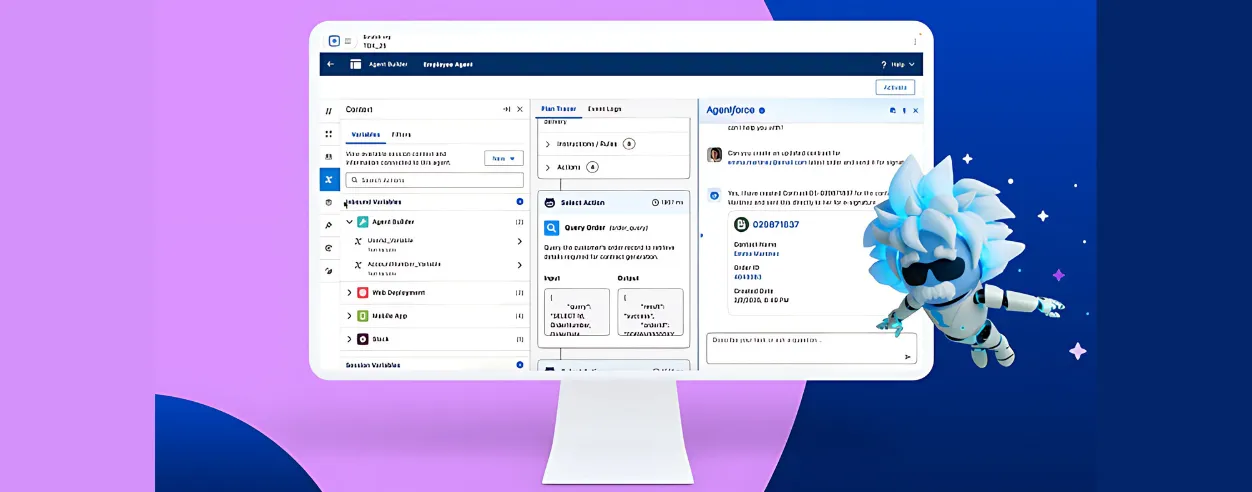Collapse the Agent Builder variables group
The width and height of the screenshot is (1252, 492).
pos(349,222)
